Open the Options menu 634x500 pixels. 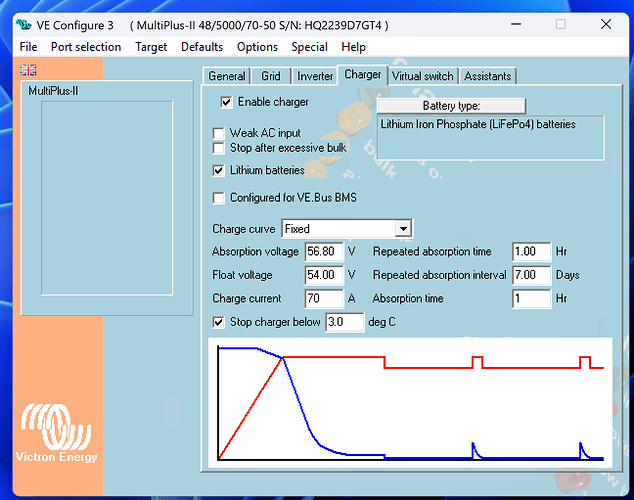(x=257, y=47)
